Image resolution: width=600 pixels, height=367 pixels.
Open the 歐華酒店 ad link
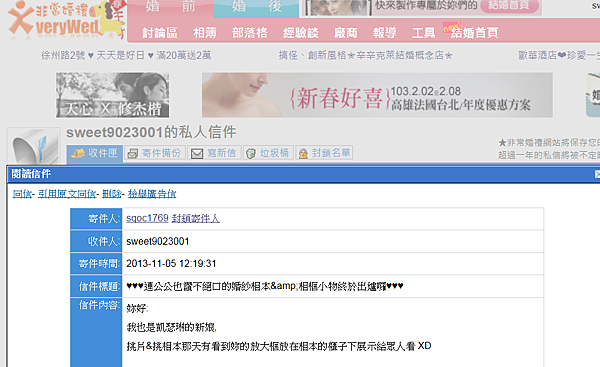[x=559, y=55]
